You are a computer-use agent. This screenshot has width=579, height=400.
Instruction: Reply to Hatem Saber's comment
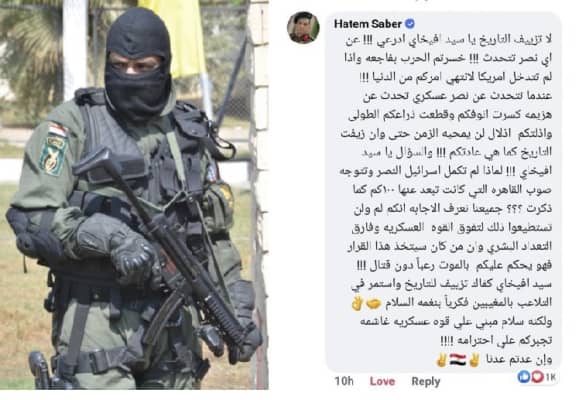tap(426, 381)
